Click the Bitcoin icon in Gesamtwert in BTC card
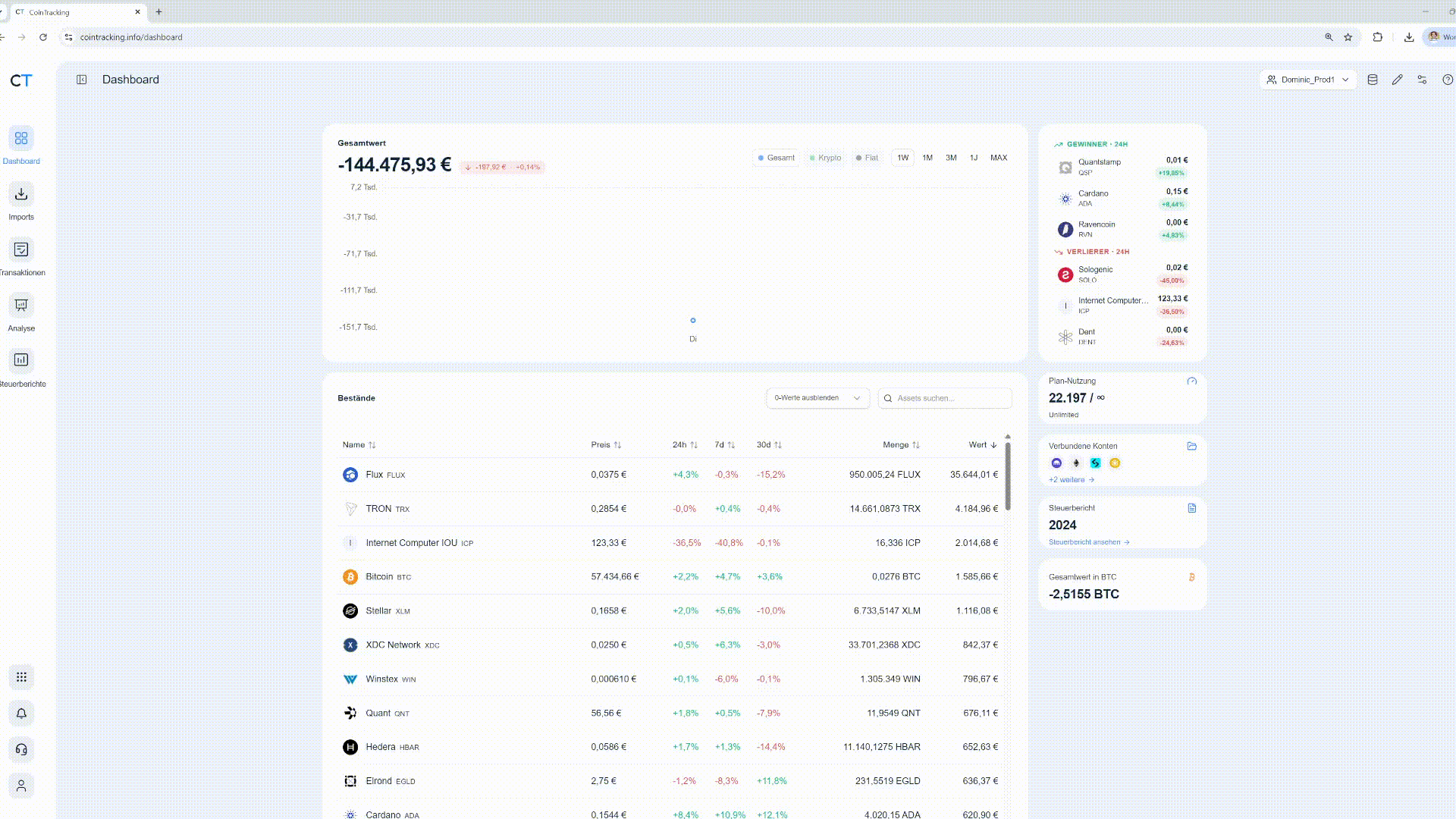This screenshot has width=1456, height=819. tap(1192, 578)
